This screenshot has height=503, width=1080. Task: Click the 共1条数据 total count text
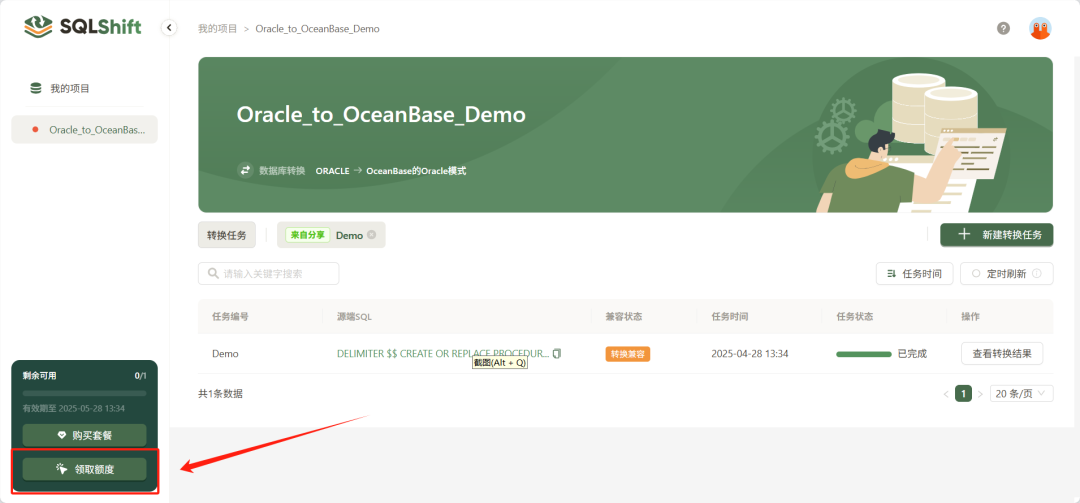coord(220,394)
